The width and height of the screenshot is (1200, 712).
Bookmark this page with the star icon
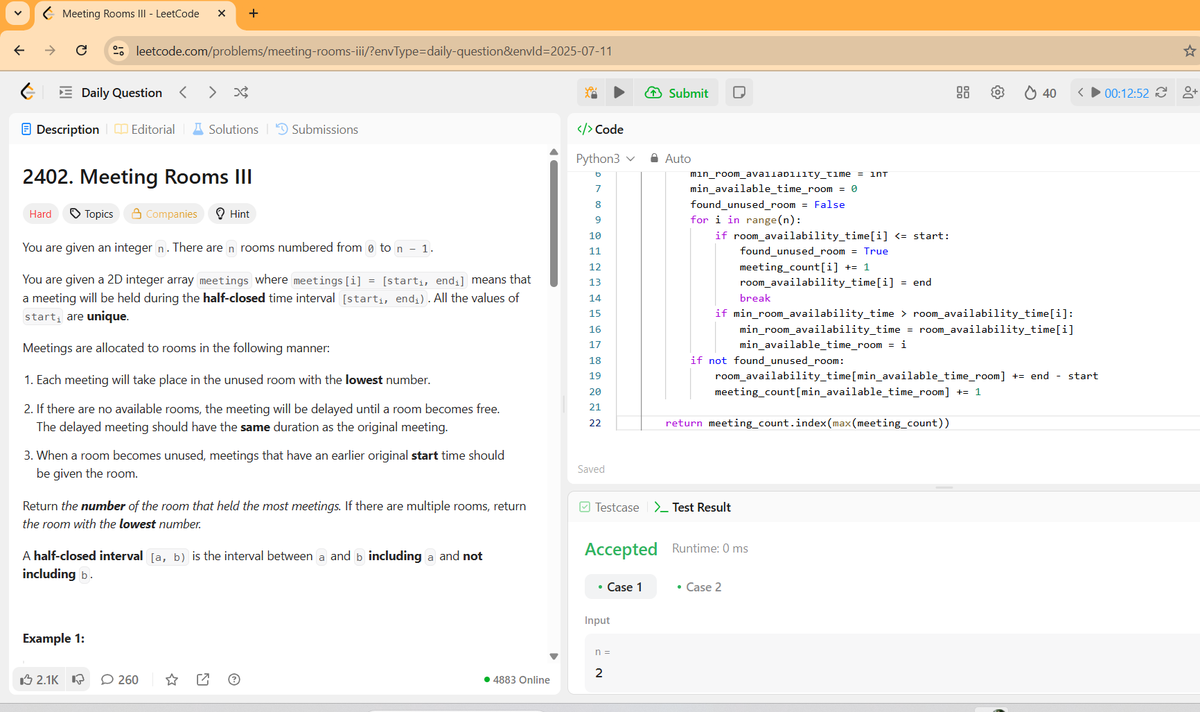point(1188,50)
